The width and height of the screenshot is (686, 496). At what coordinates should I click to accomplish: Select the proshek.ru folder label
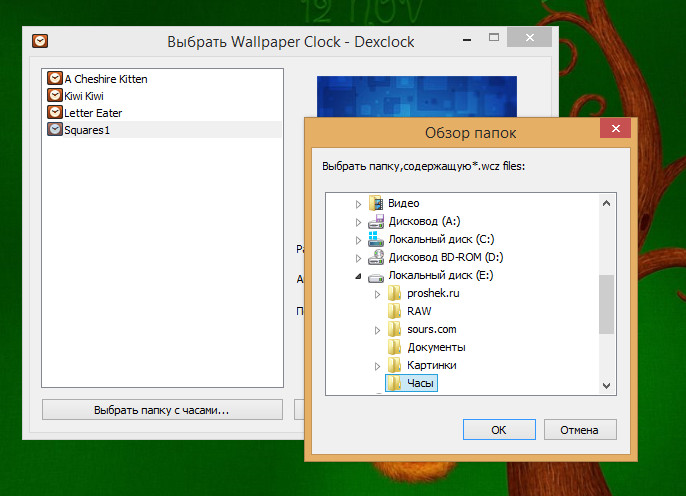pos(433,293)
